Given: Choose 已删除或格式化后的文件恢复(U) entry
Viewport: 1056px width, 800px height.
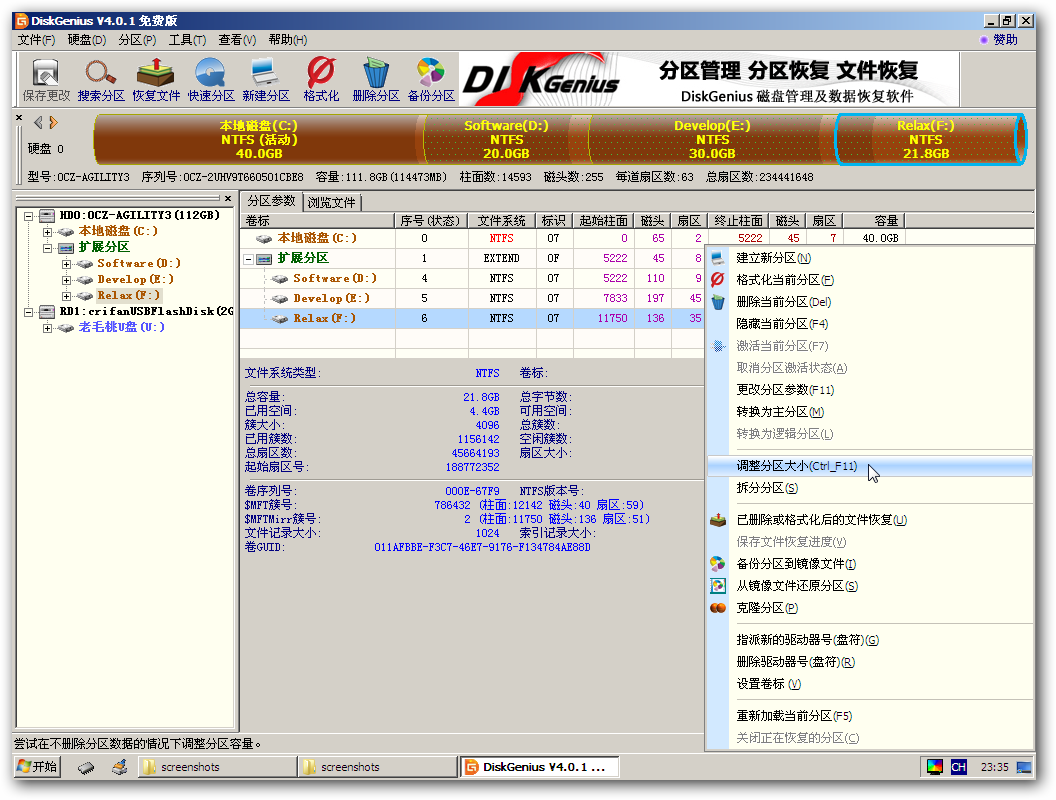Looking at the screenshot, I should tap(869, 520).
